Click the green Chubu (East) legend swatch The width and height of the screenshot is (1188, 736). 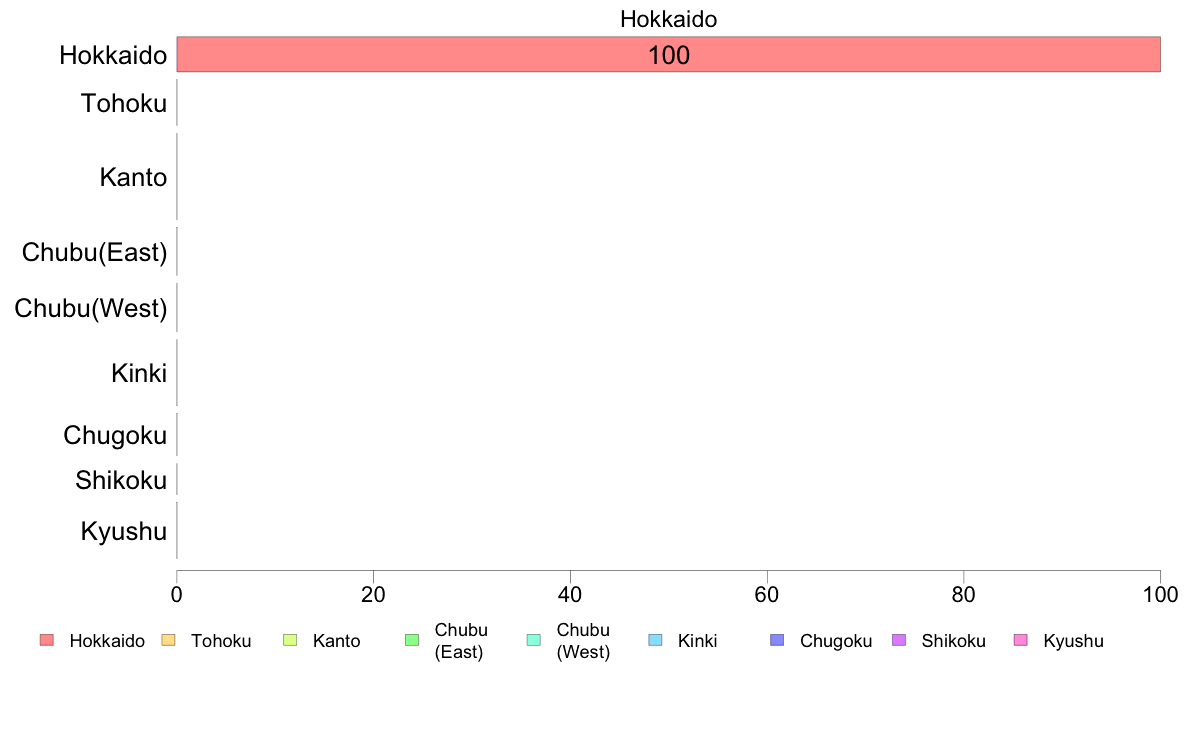pyautogui.click(x=411, y=640)
